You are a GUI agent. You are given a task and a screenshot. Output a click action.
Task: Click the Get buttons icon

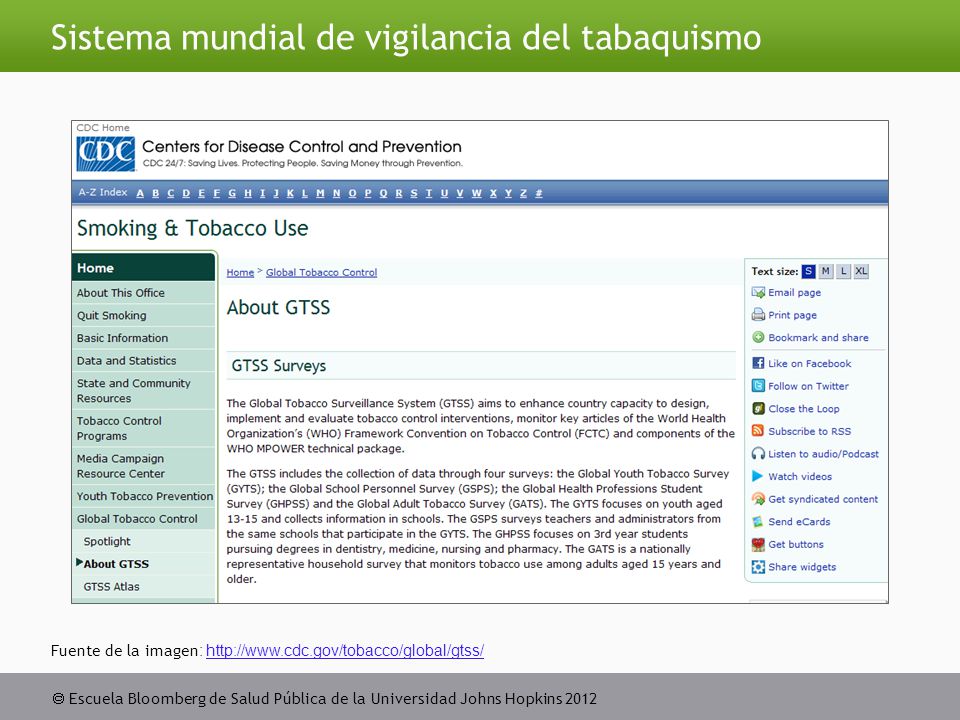coord(758,544)
